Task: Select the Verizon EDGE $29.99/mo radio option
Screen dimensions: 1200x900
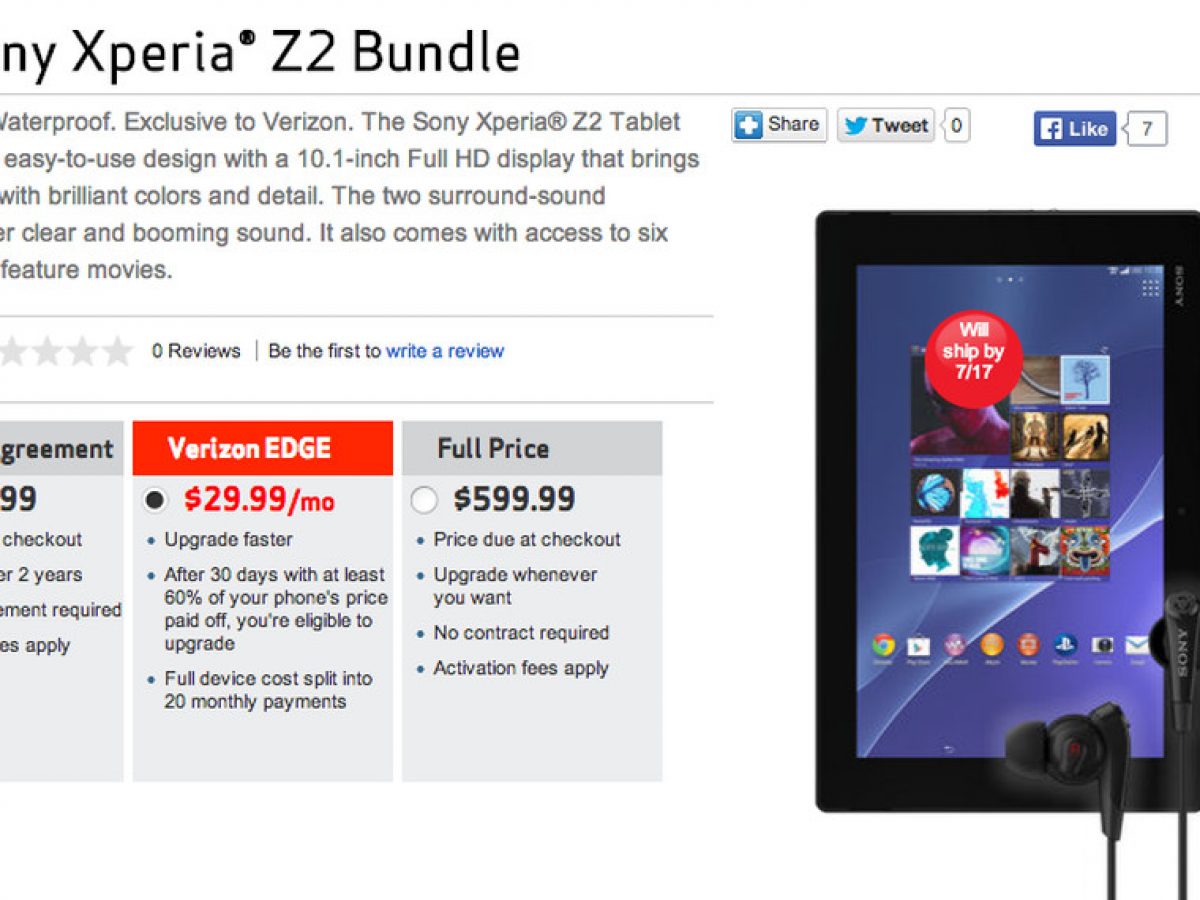Action: point(155,499)
